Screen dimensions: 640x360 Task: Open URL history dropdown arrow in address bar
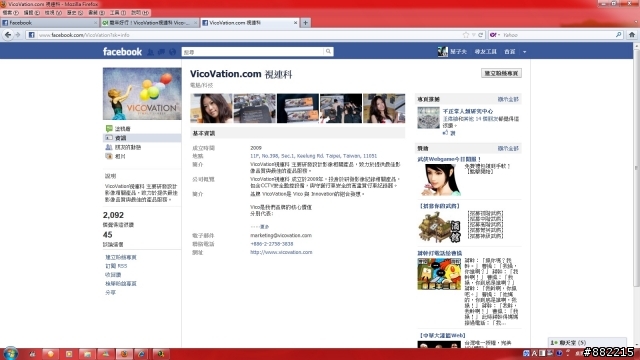473,35
